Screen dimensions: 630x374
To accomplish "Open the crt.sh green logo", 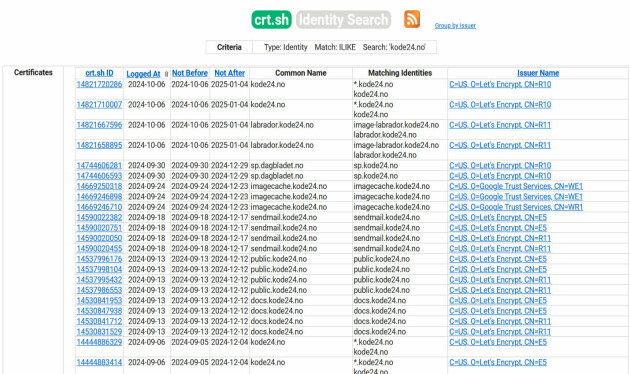I will click(272, 20).
